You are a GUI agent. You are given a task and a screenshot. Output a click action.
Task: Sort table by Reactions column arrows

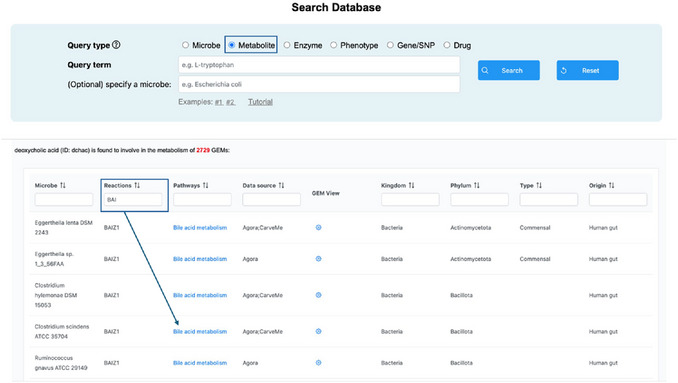[x=137, y=185]
